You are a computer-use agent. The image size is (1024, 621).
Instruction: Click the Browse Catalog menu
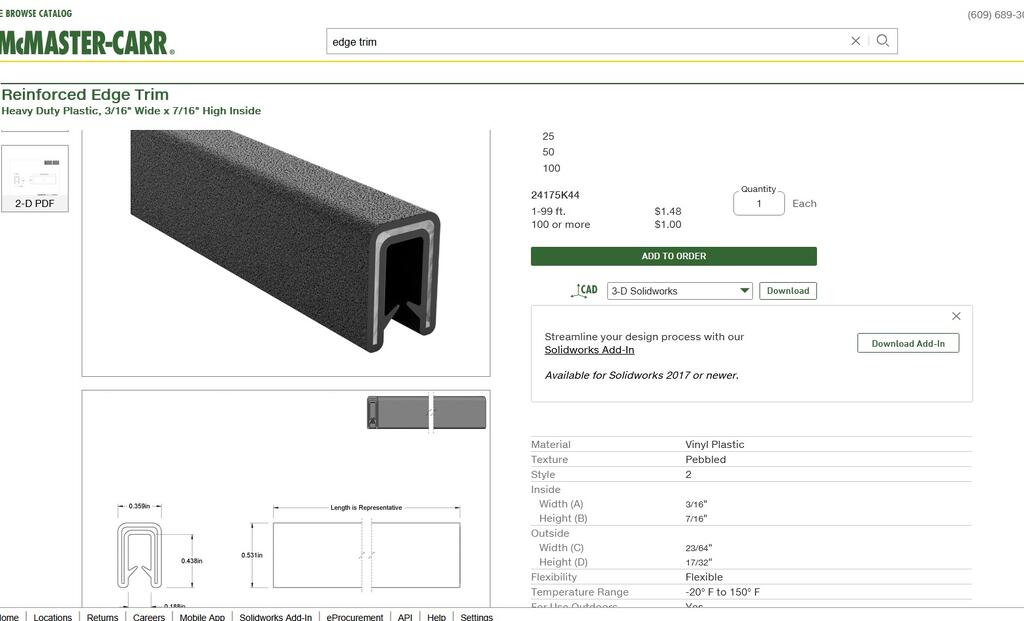[37, 14]
